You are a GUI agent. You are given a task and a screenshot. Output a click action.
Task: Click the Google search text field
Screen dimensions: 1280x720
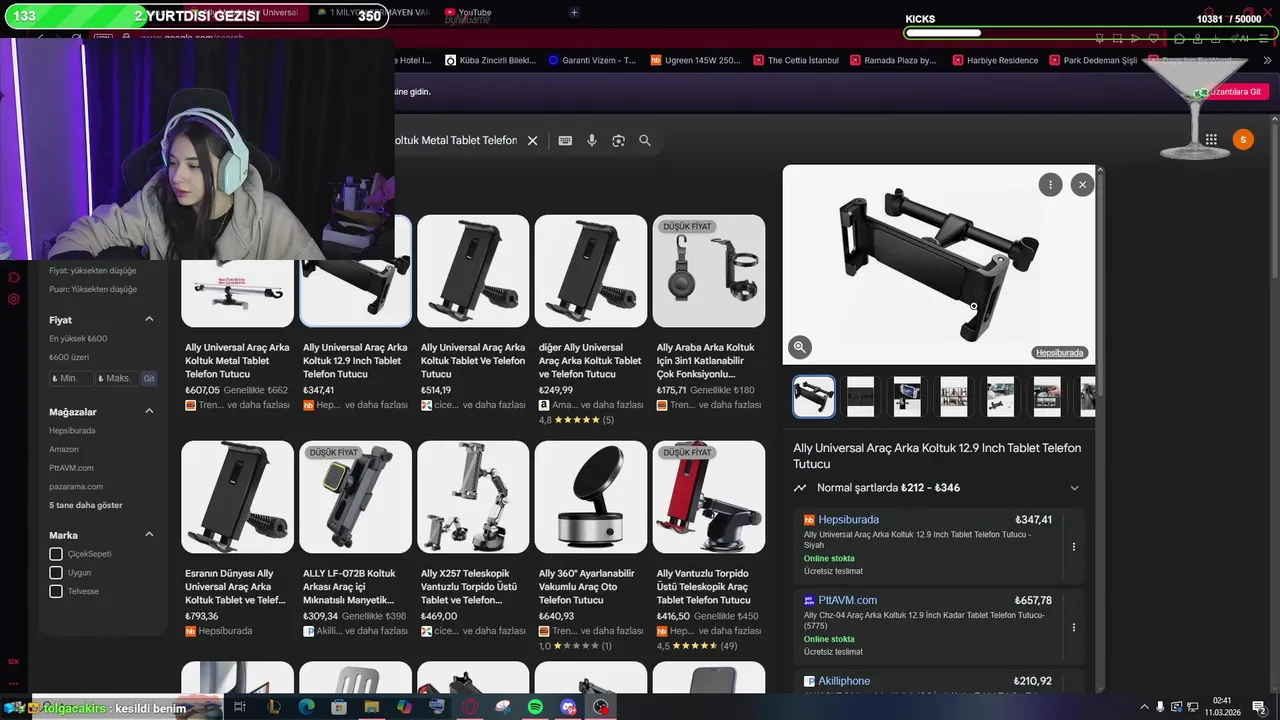coord(456,141)
